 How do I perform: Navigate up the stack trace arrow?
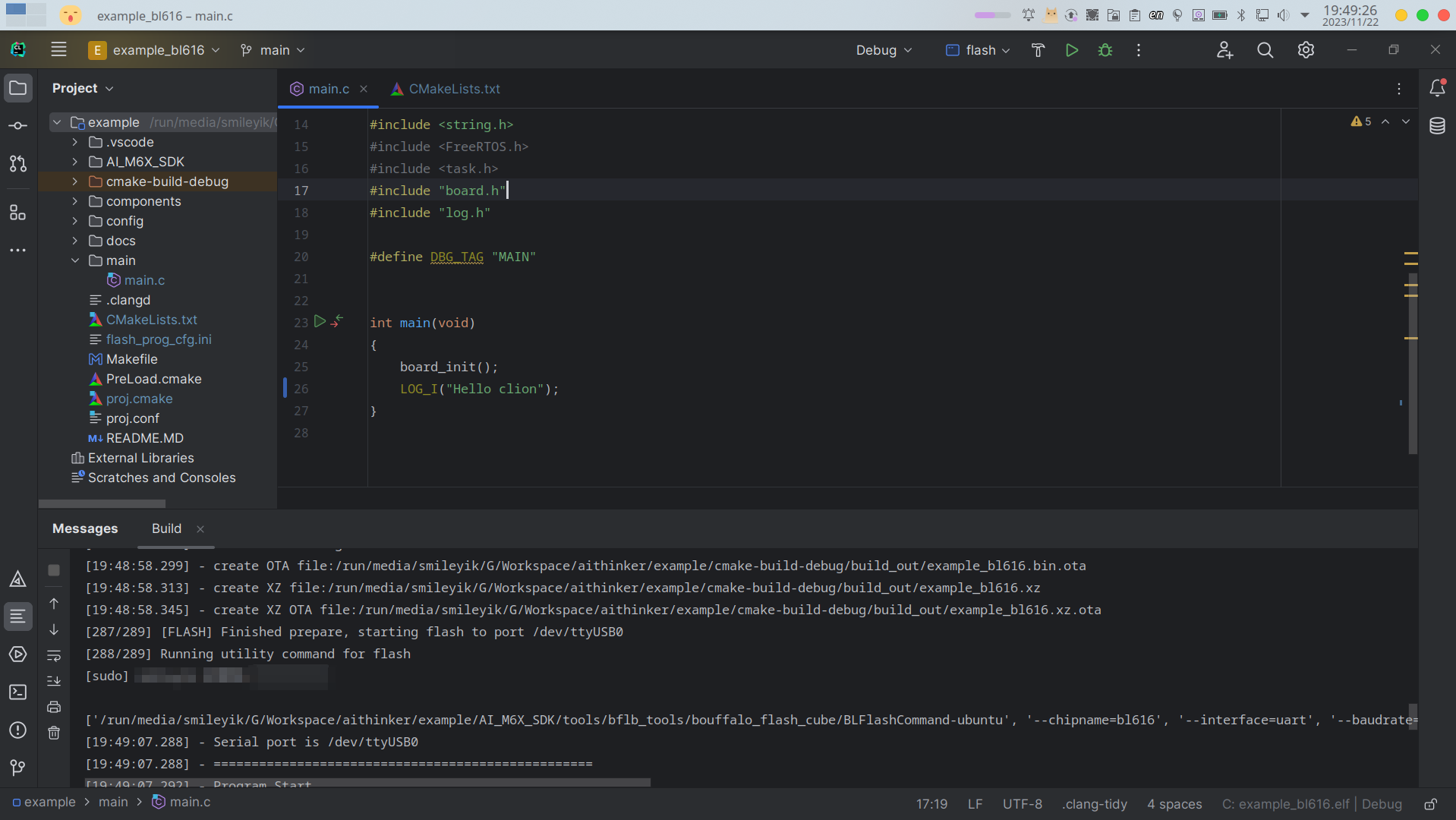click(x=54, y=604)
